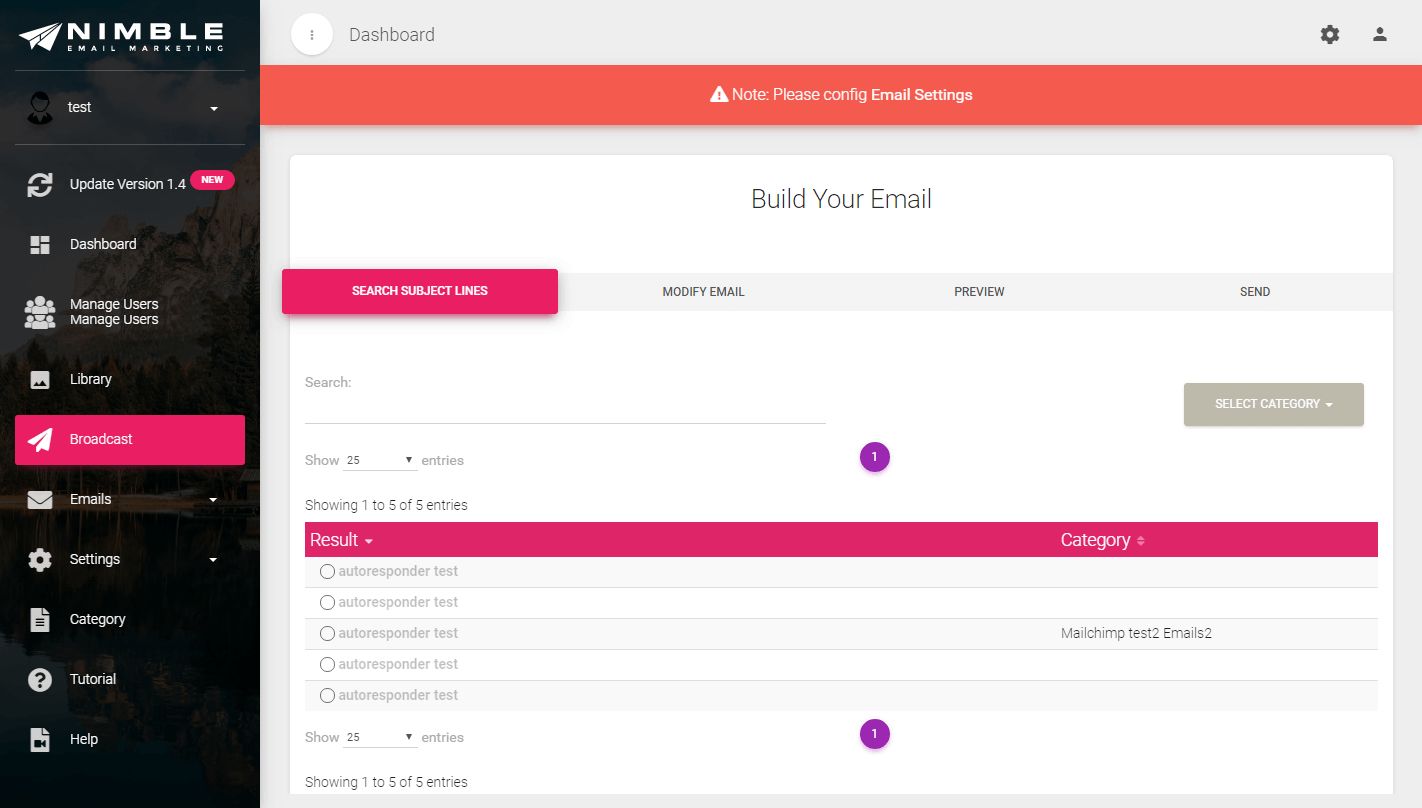Open the Select Category dropdown
This screenshot has height=808, width=1422.
point(1273,404)
